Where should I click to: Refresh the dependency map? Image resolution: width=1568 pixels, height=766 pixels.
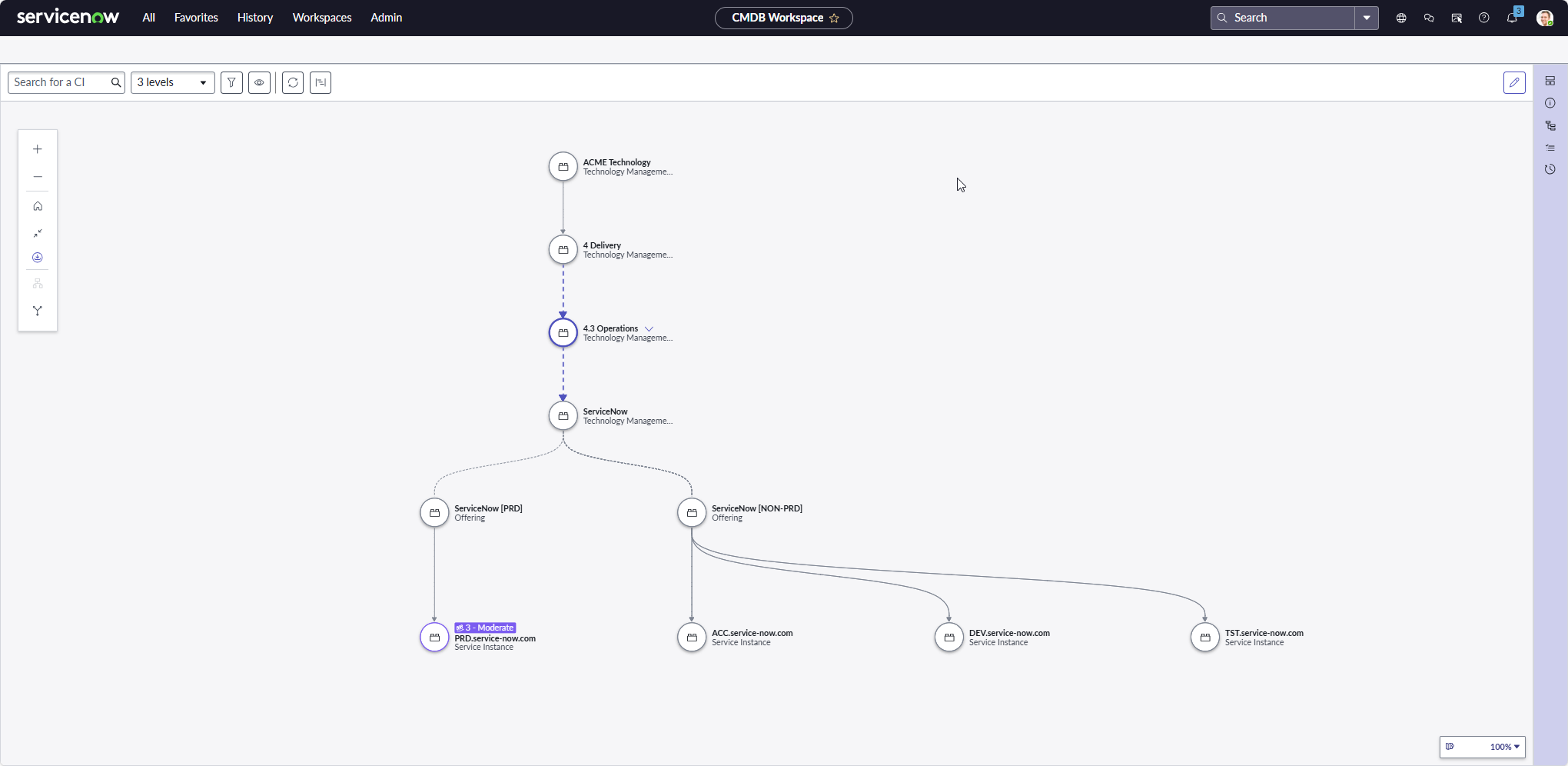tap(293, 82)
